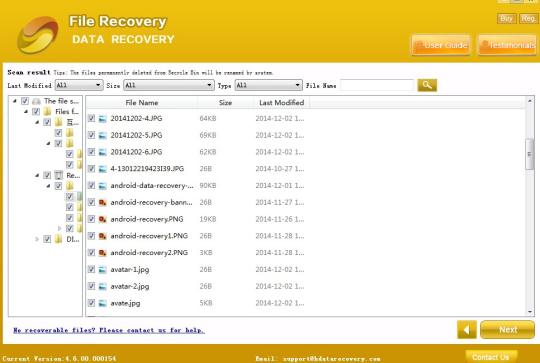Sort by the Size column header
This screenshot has width=540, height=363.
[x=225, y=103]
